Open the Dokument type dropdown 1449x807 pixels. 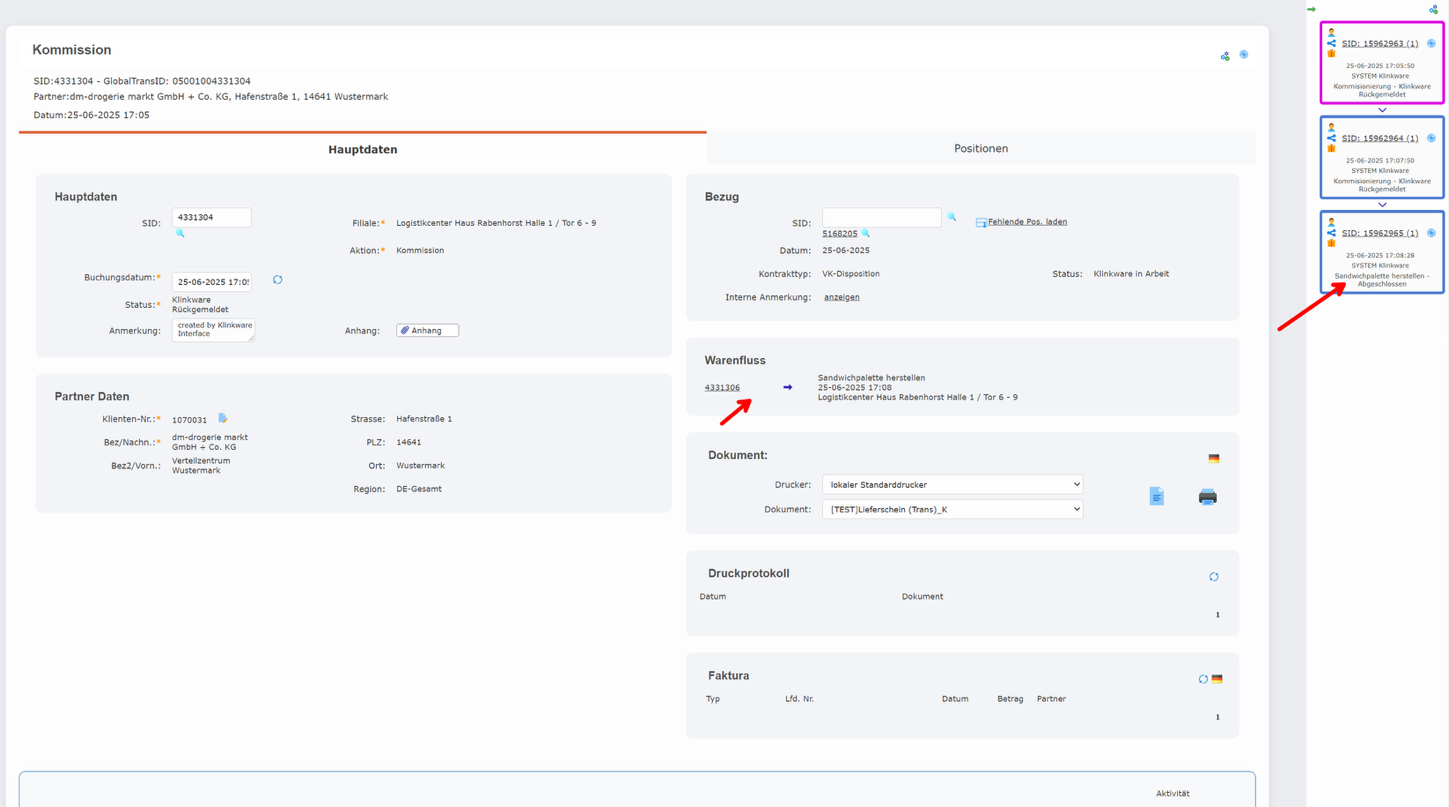952,509
